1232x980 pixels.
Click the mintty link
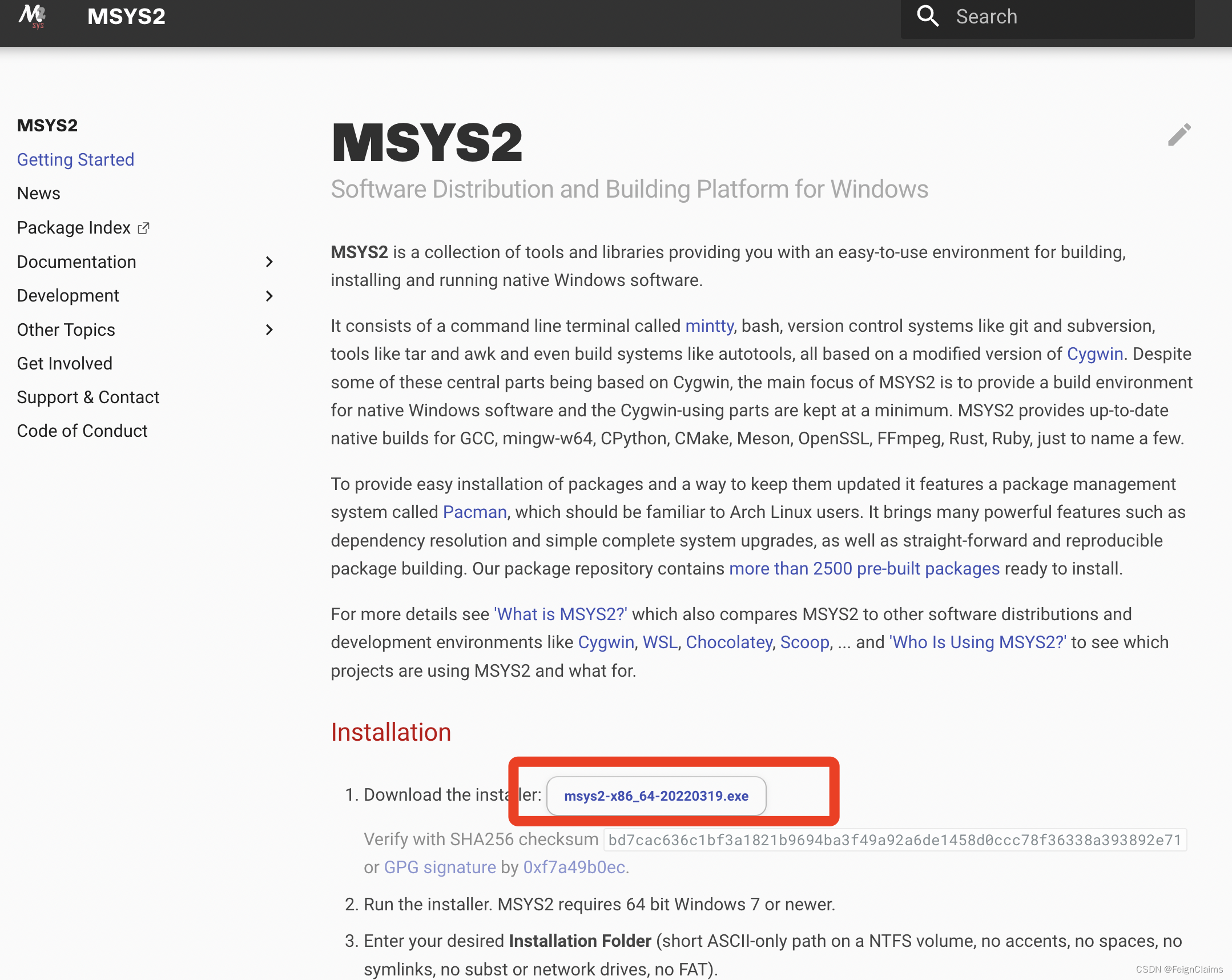[x=709, y=326]
